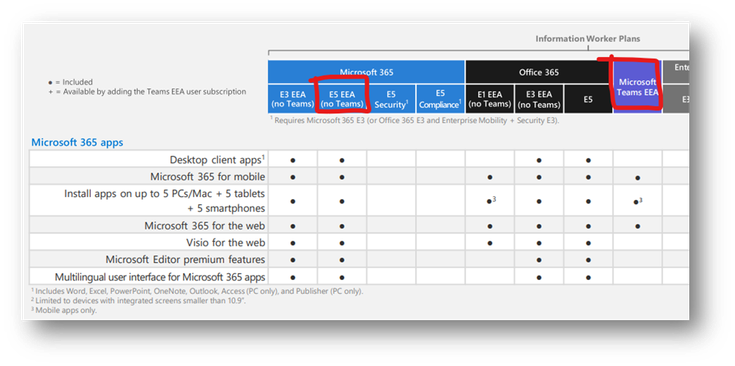The width and height of the screenshot is (735, 366).
Task: Select the black "Office 365" group header
Action: 539,72
